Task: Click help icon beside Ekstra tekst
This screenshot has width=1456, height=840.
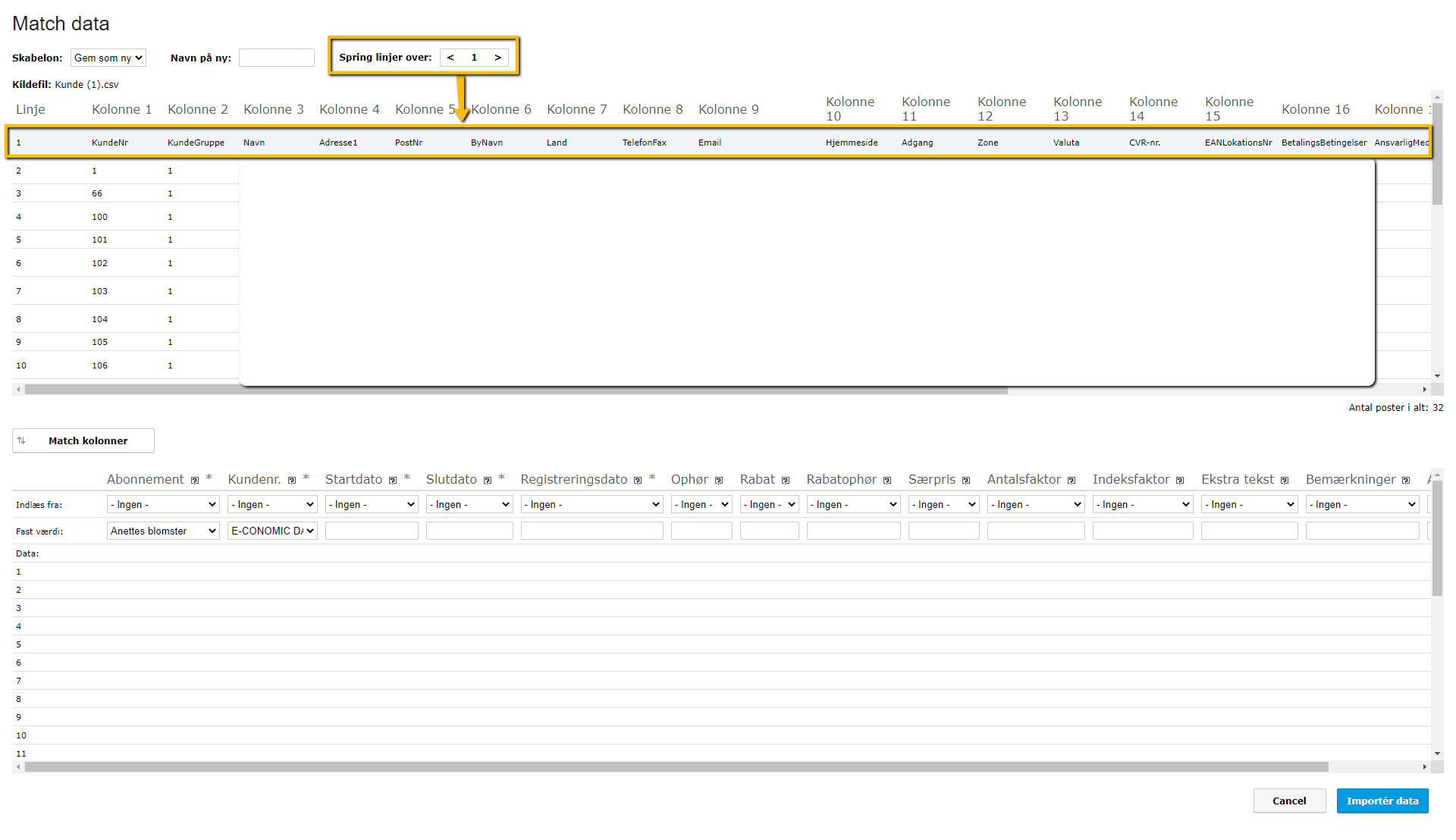Action: (1285, 481)
